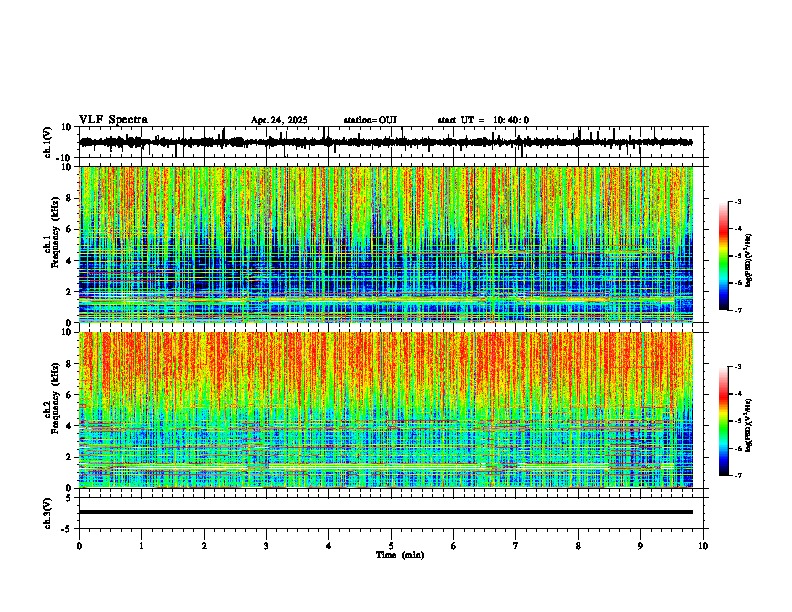Screen dimensions: 792x612
Task: Click the time axis tick label 6
Action: (454, 546)
